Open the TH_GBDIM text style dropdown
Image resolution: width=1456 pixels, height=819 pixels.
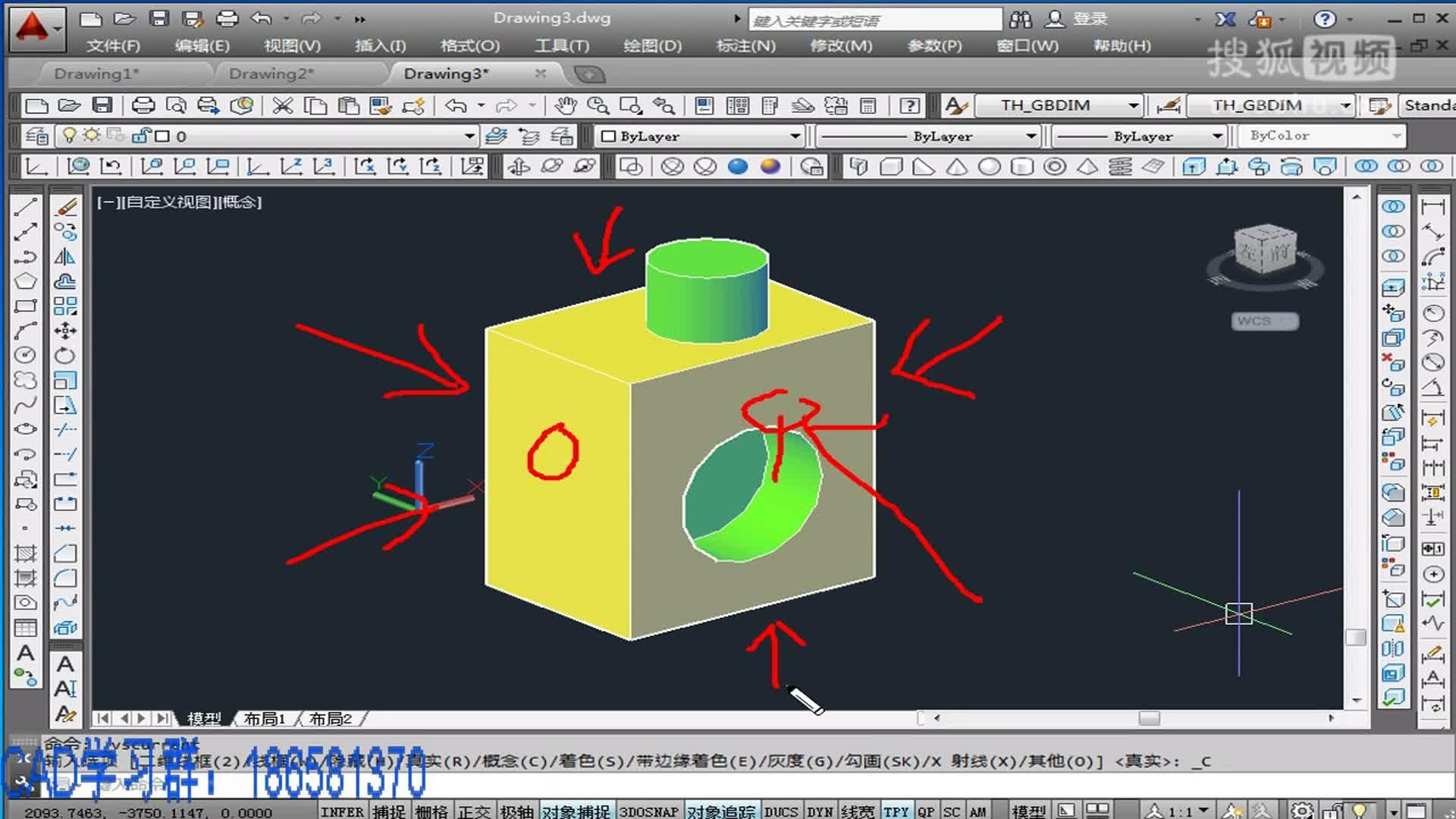click(1133, 105)
